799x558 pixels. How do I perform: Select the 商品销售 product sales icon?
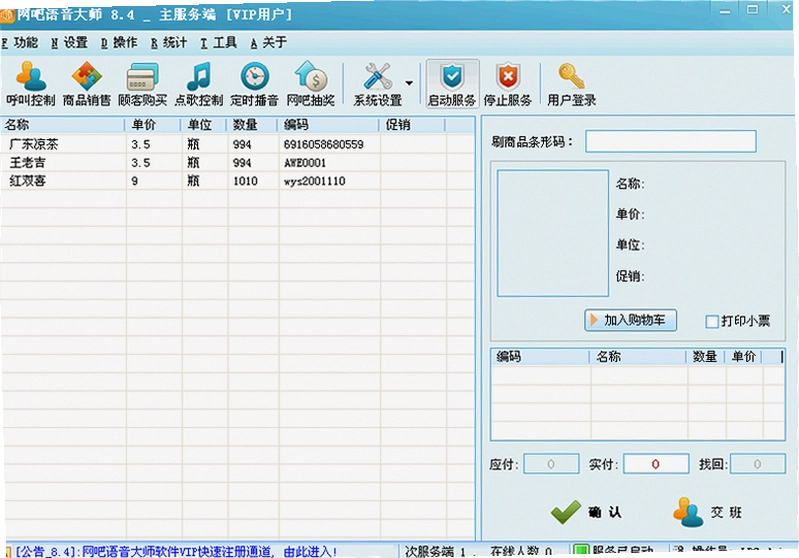click(x=87, y=84)
